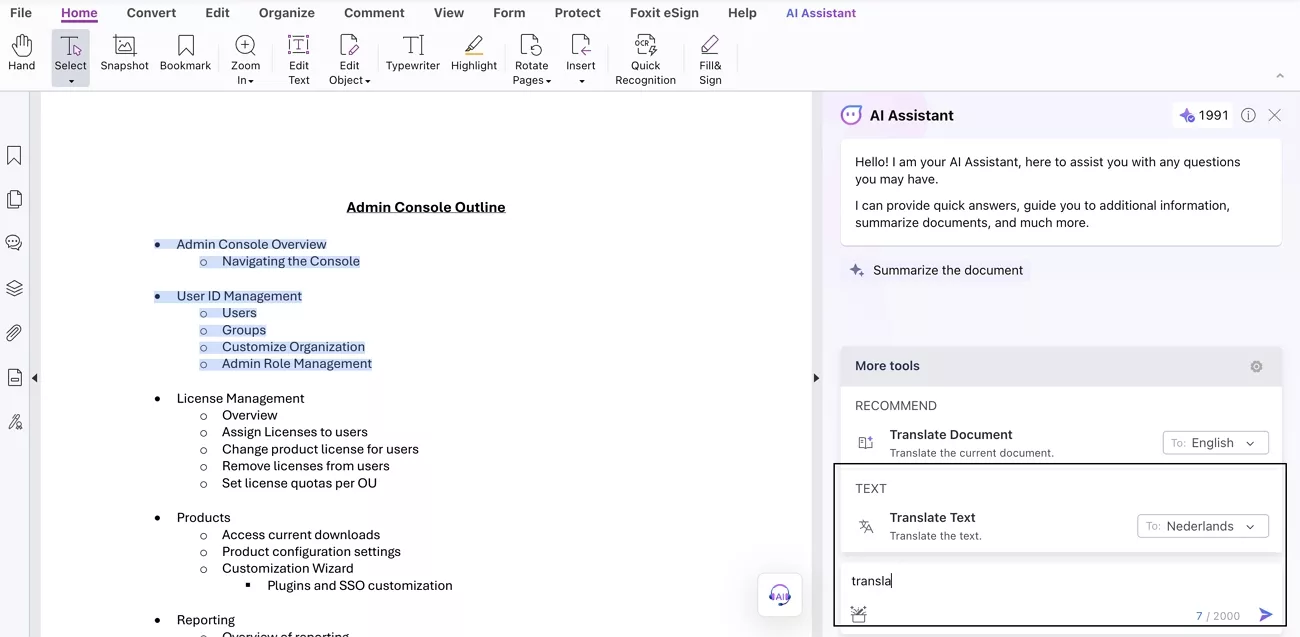Switch to the Convert ribbon tab
1300x637 pixels.
click(x=151, y=13)
